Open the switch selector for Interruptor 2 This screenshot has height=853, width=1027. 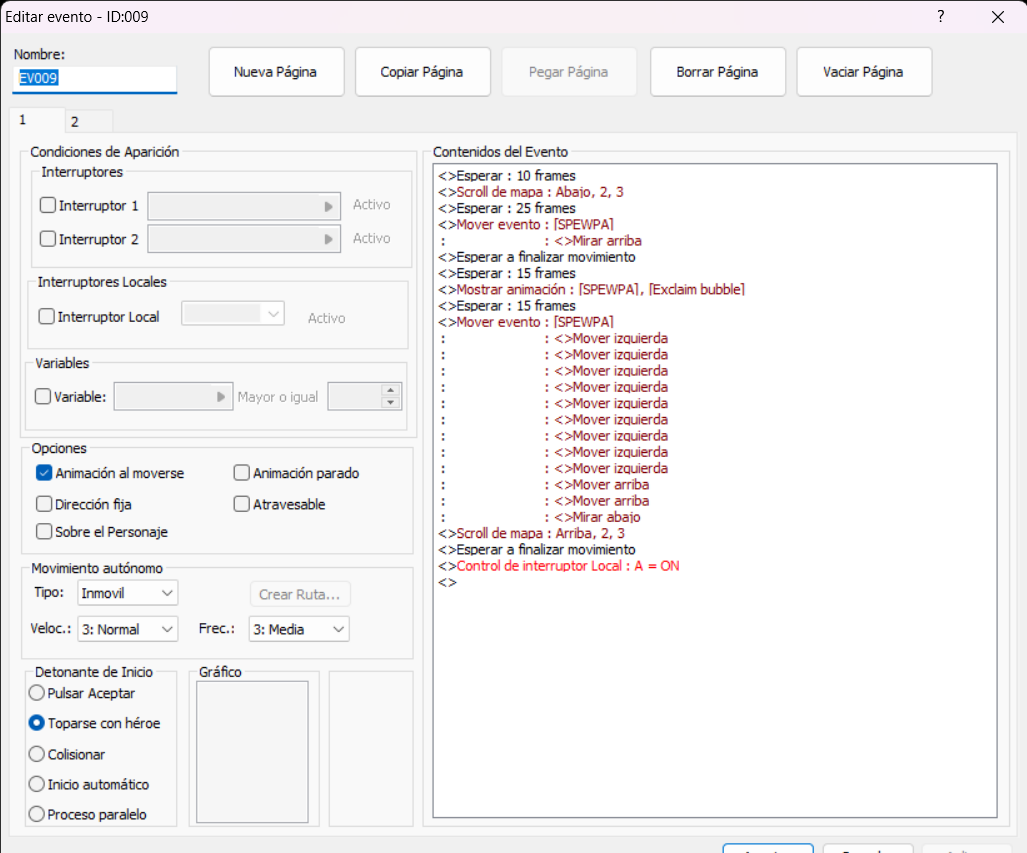tap(330, 238)
